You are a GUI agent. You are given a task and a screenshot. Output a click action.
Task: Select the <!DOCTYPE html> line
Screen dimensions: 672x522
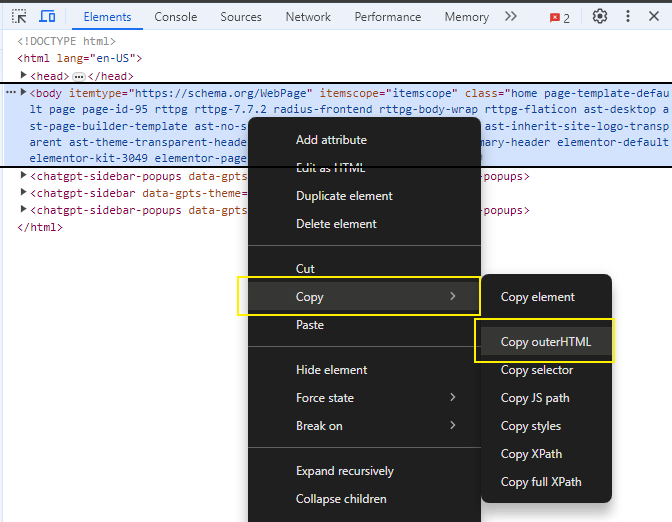tap(66, 41)
